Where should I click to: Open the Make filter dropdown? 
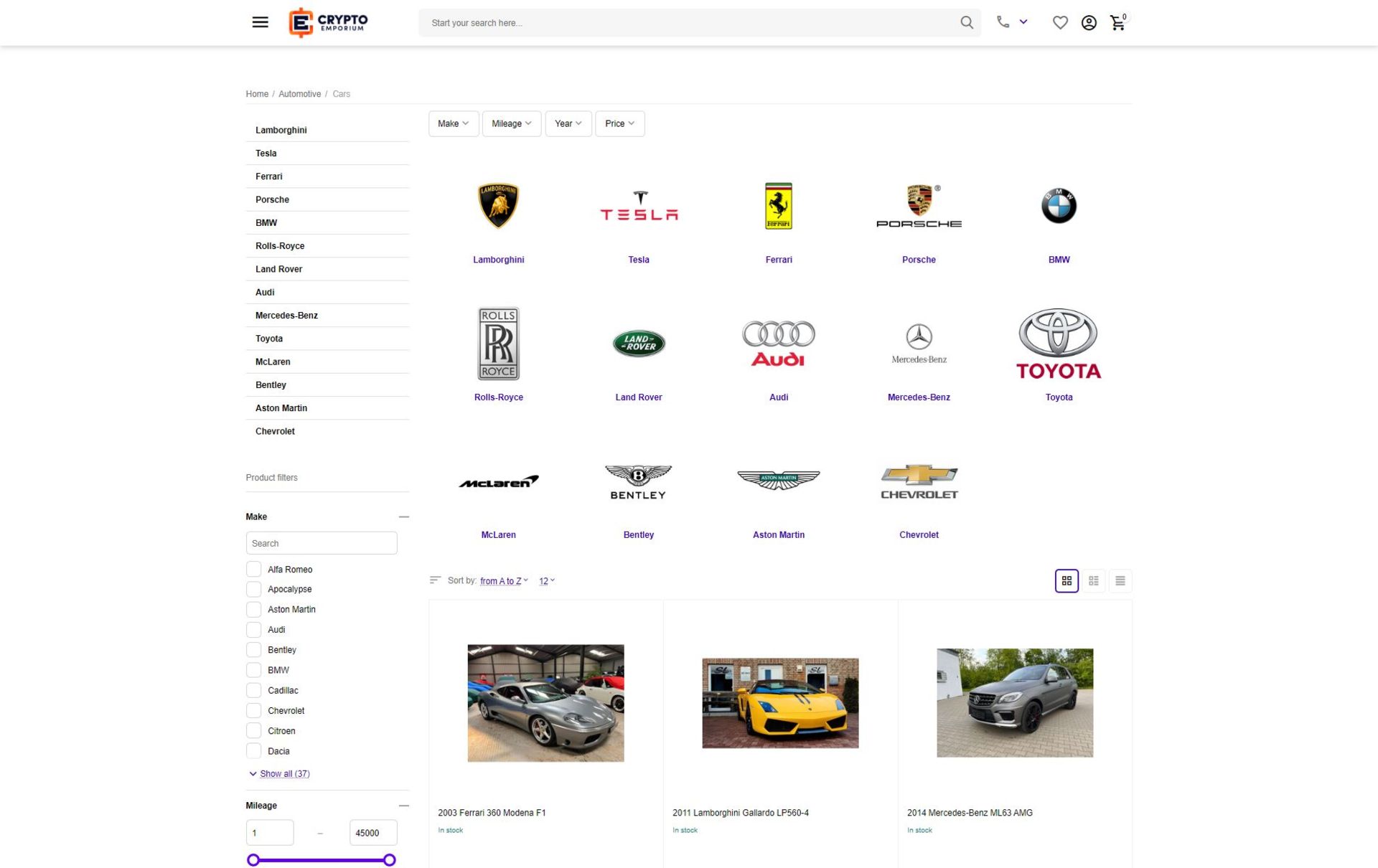454,123
